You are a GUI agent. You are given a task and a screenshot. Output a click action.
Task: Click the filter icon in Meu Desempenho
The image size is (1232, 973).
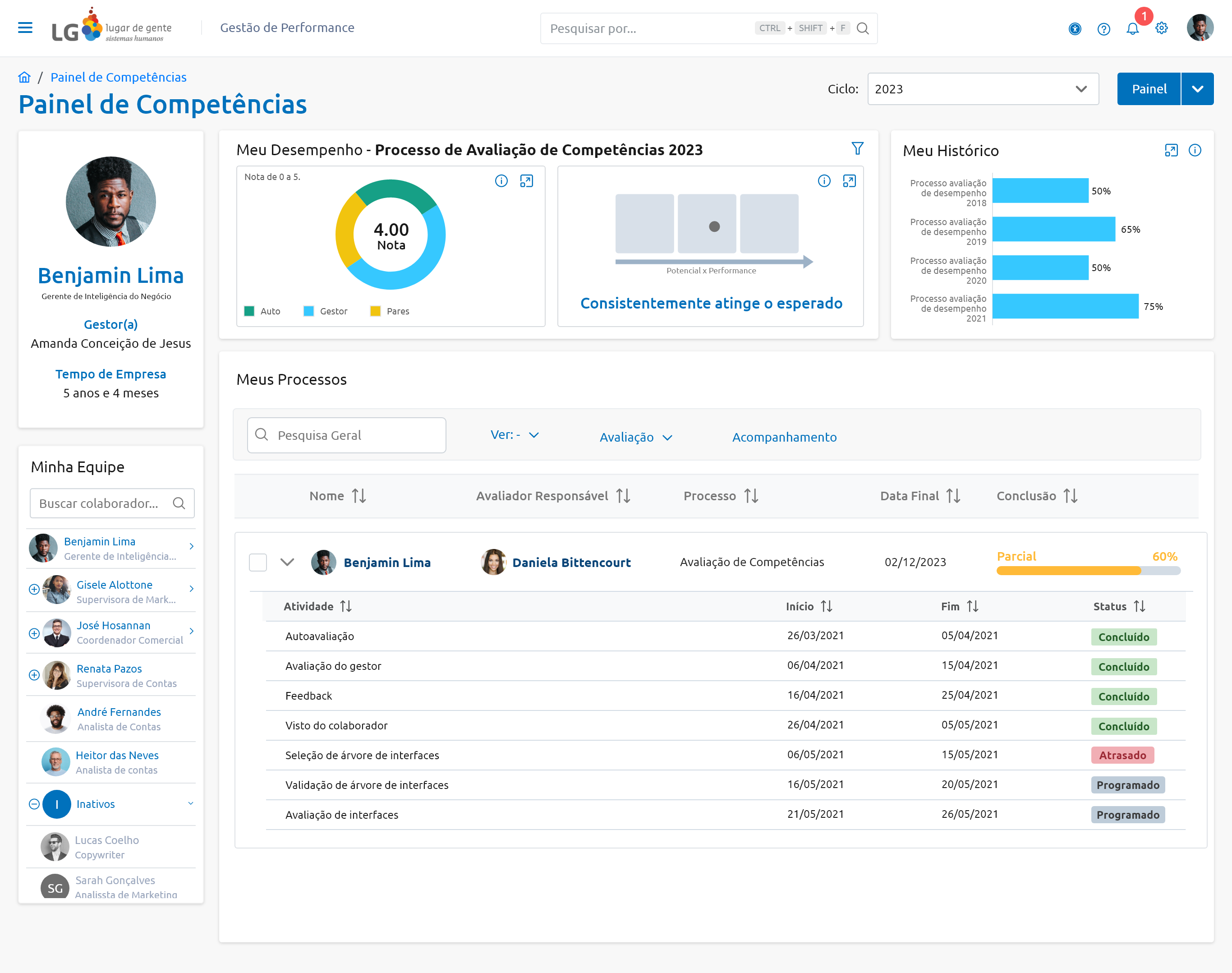pos(857,149)
